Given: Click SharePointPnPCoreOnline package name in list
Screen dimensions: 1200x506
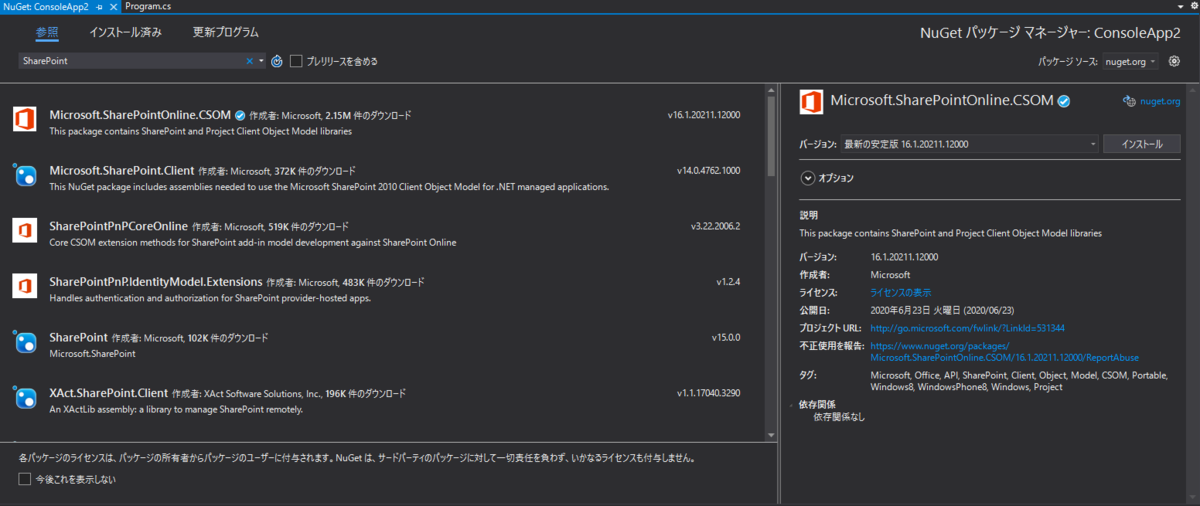Looking at the screenshot, I should (117, 226).
